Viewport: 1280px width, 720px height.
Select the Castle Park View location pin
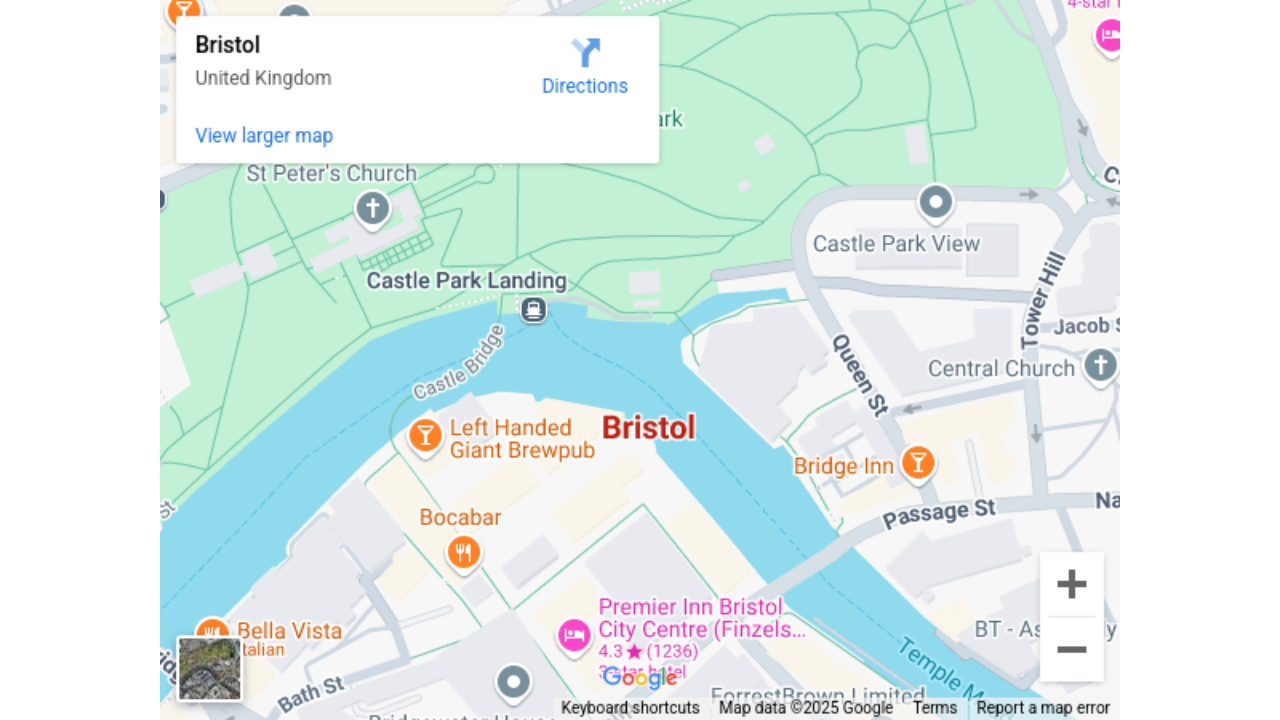[936, 203]
